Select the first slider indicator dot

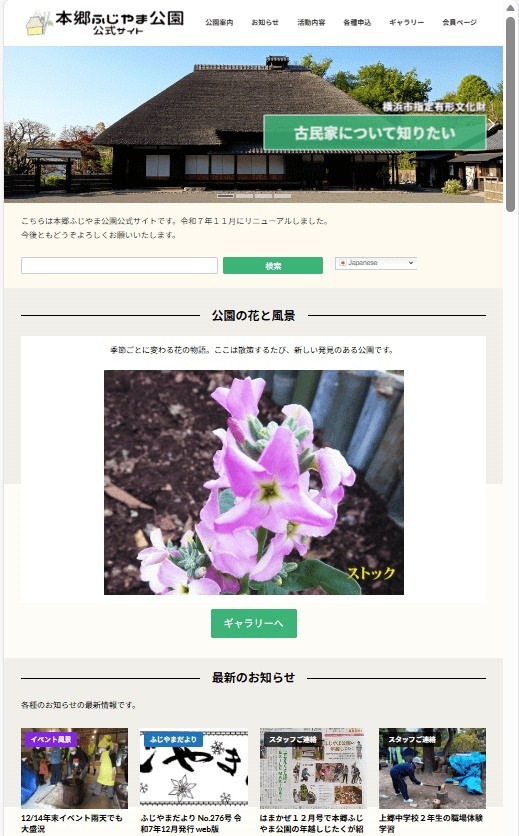point(225,196)
